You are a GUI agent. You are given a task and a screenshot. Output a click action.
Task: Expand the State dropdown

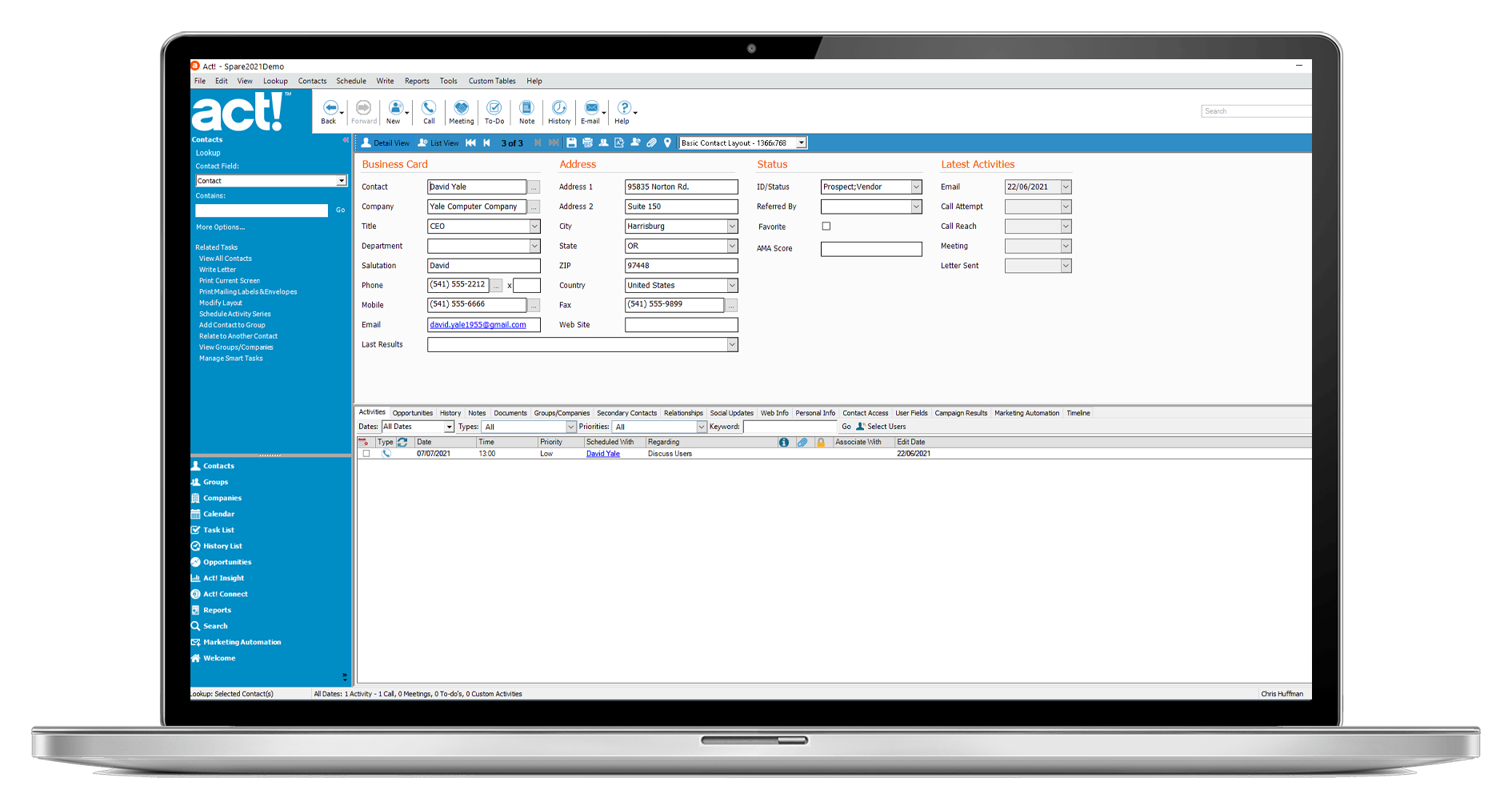click(732, 246)
